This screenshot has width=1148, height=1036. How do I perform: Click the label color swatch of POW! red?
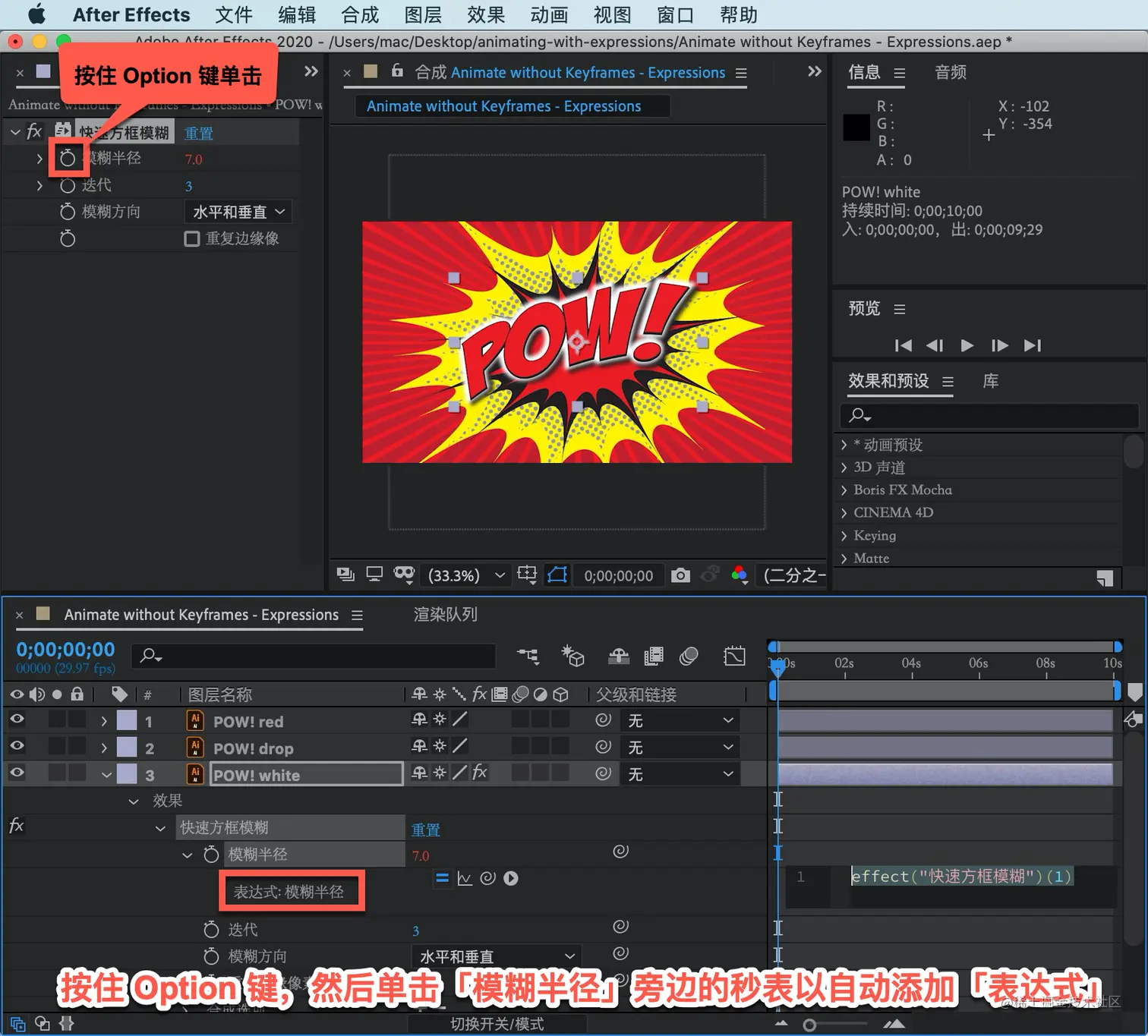point(127,720)
